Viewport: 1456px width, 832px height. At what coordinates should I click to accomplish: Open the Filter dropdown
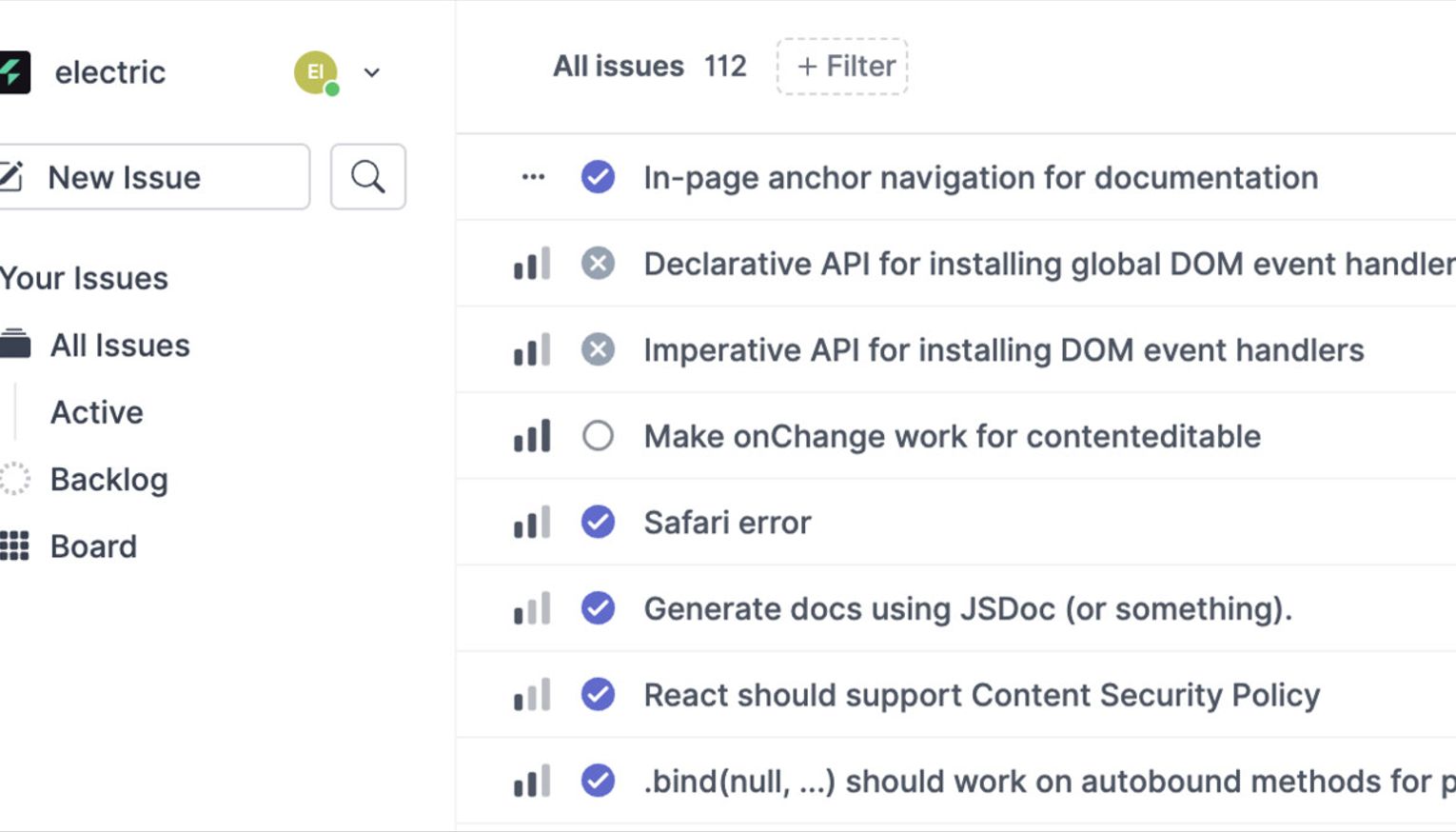pyautogui.click(x=842, y=67)
